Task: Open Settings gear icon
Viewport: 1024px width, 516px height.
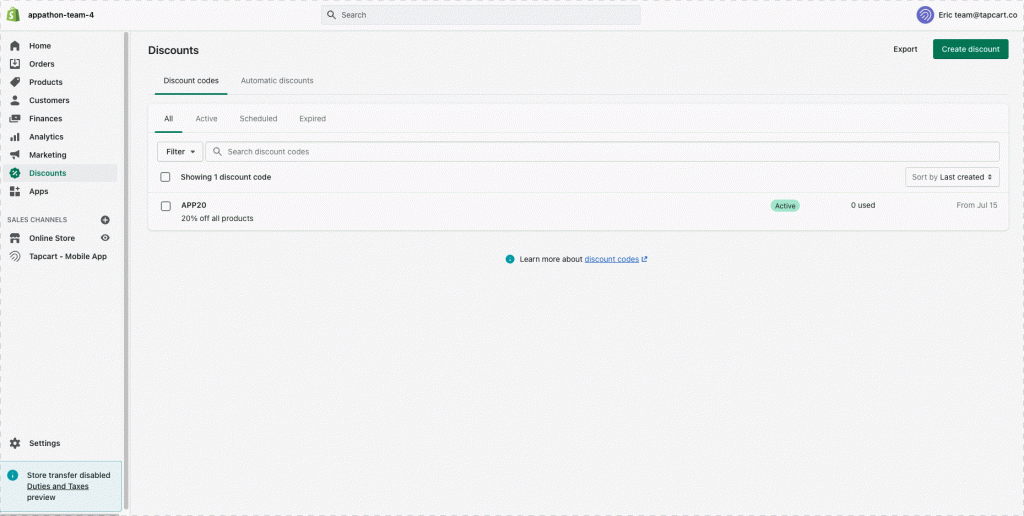Action: pyautogui.click(x=15, y=443)
